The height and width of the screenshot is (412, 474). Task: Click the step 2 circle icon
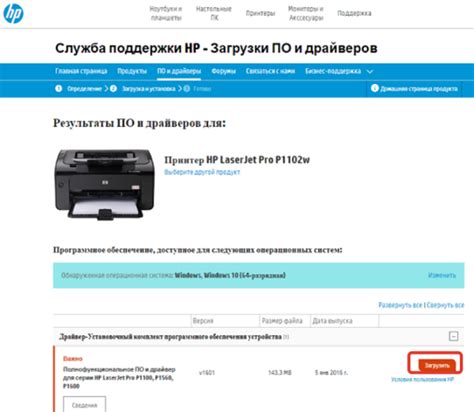click(113, 89)
